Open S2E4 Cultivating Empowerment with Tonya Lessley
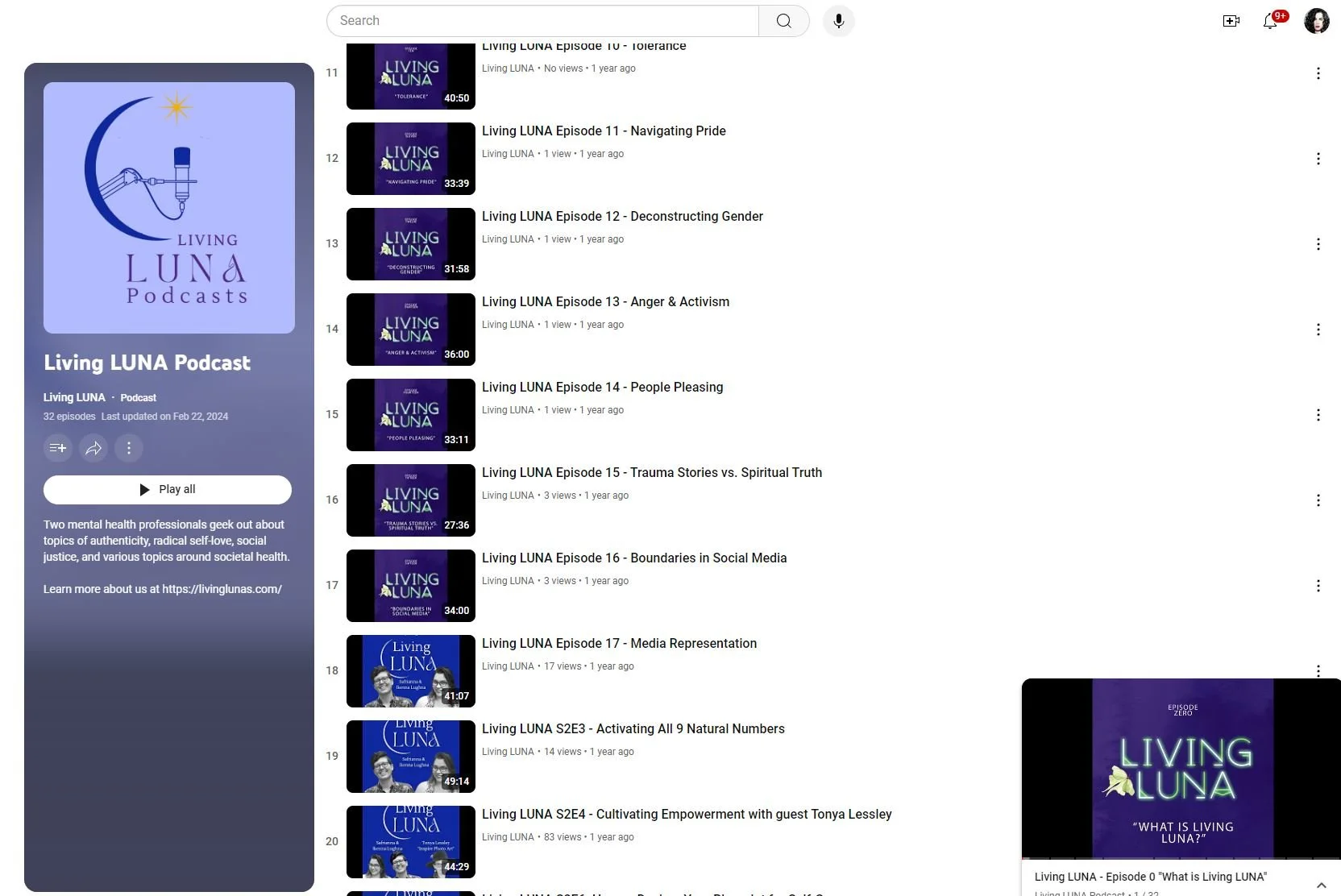The image size is (1341, 896). 687,814
